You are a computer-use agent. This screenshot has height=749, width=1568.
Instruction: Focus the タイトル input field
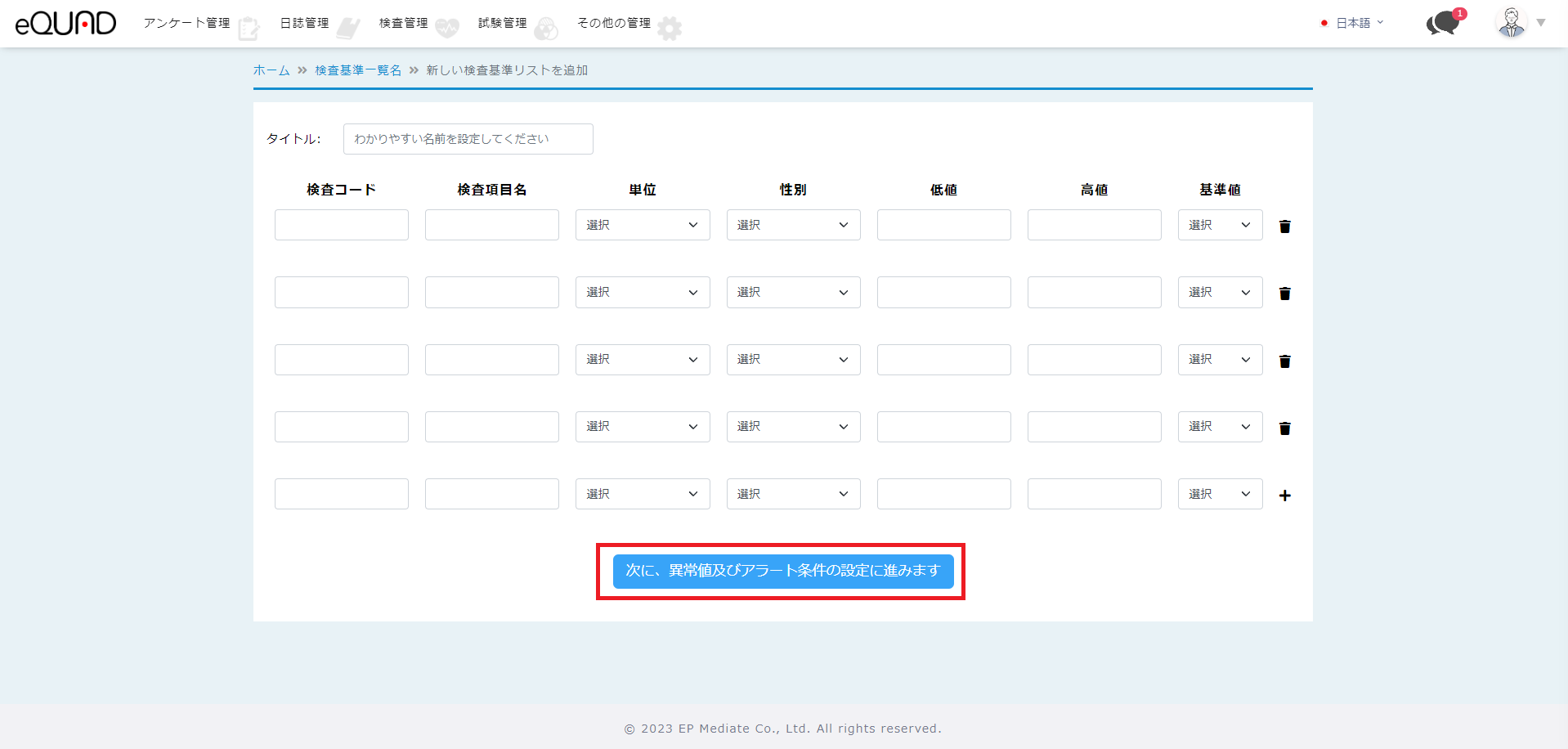(468, 139)
